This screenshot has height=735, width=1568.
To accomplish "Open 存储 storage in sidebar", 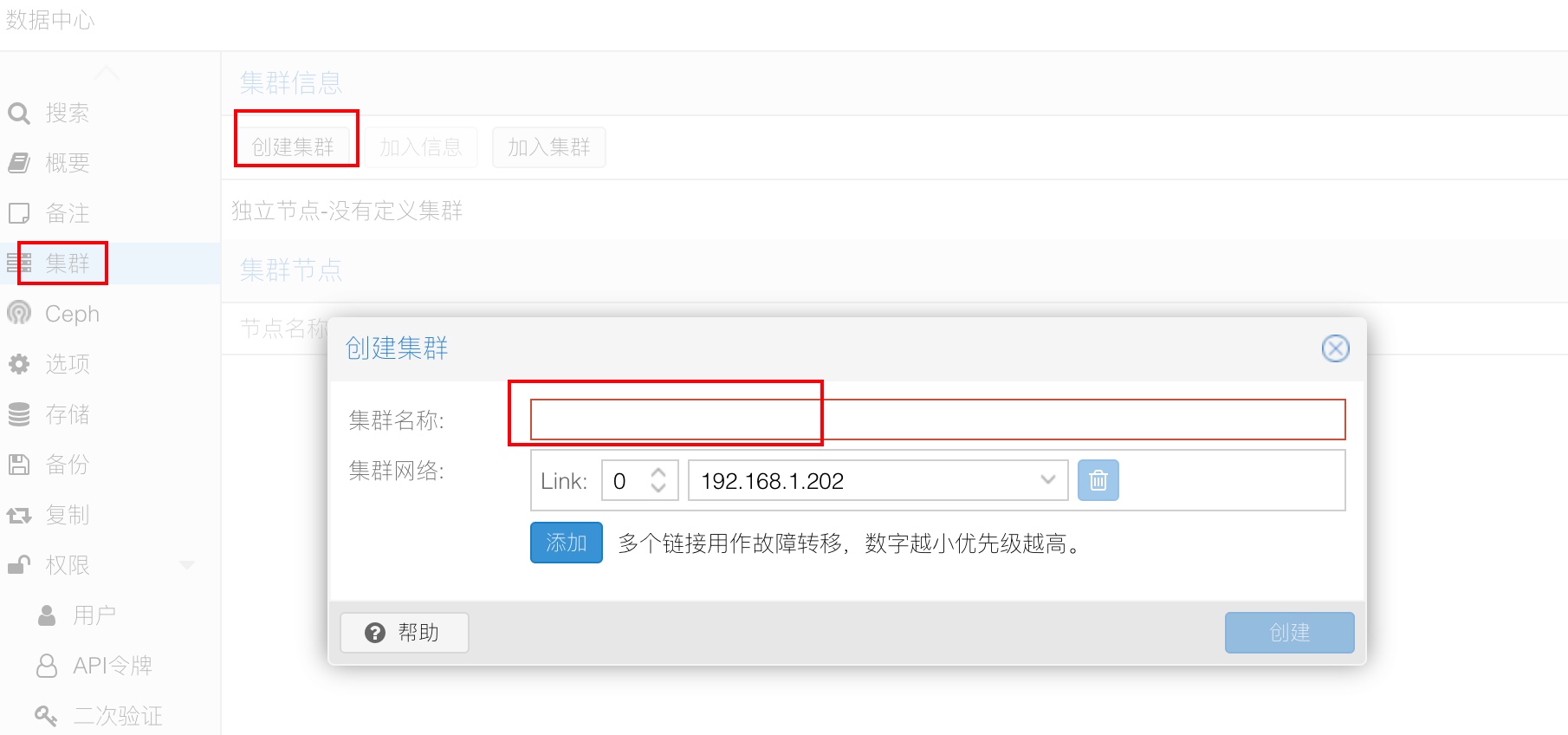I will click(x=66, y=414).
